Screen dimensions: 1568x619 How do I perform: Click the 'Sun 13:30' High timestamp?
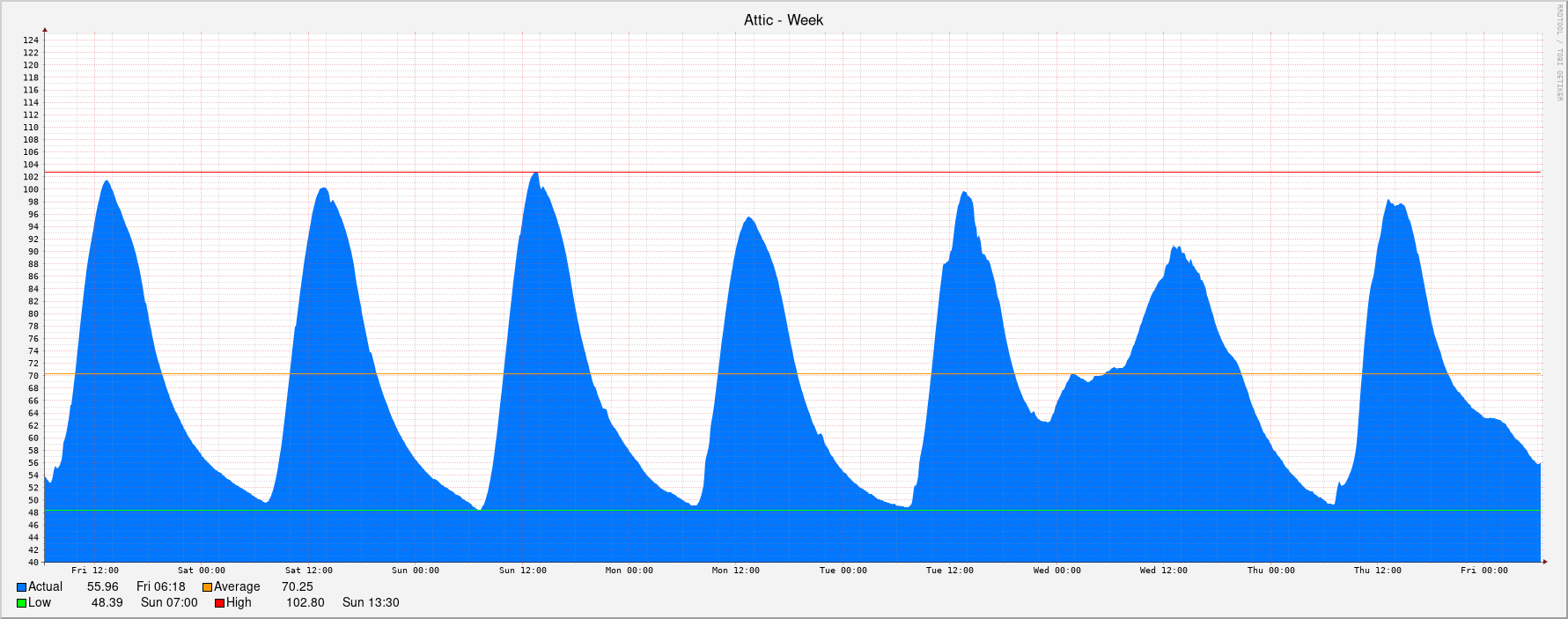371,603
